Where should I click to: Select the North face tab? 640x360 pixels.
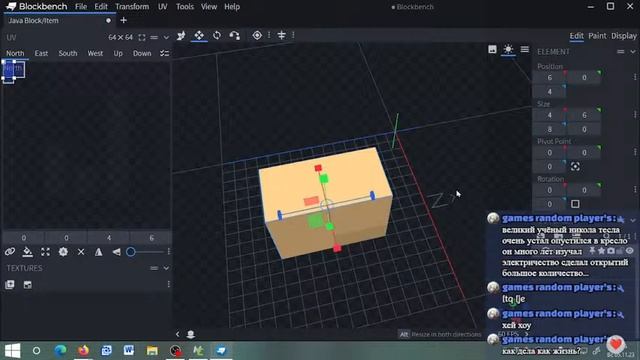[15, 53]
